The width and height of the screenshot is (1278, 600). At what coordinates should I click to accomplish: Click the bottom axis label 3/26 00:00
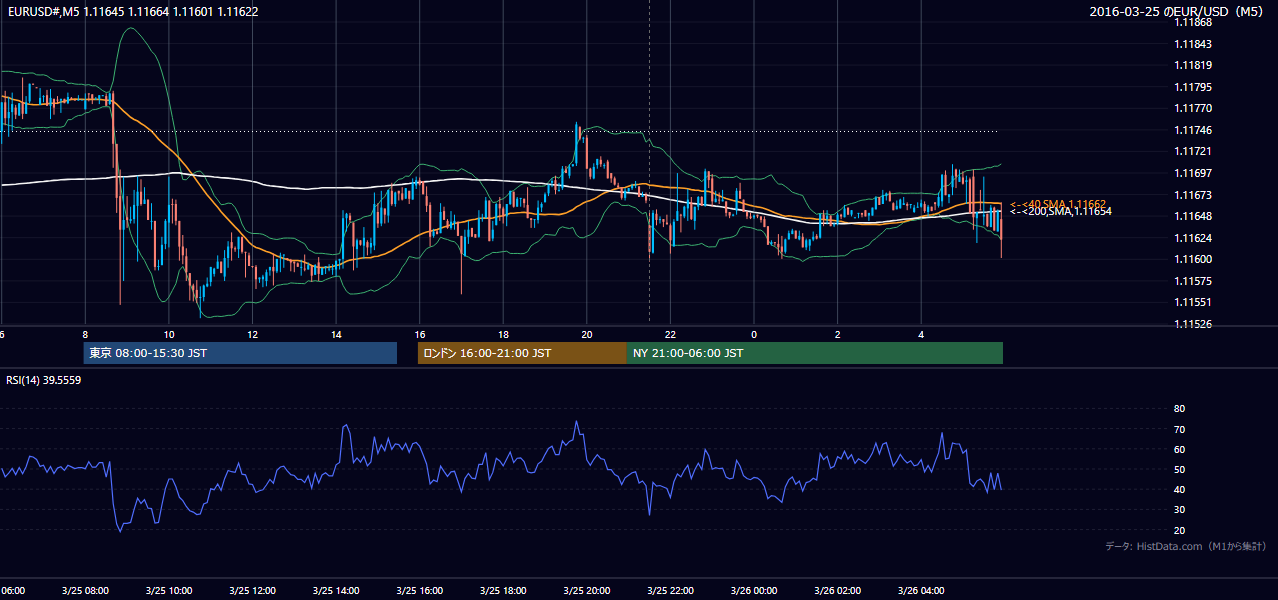point(754,591)
